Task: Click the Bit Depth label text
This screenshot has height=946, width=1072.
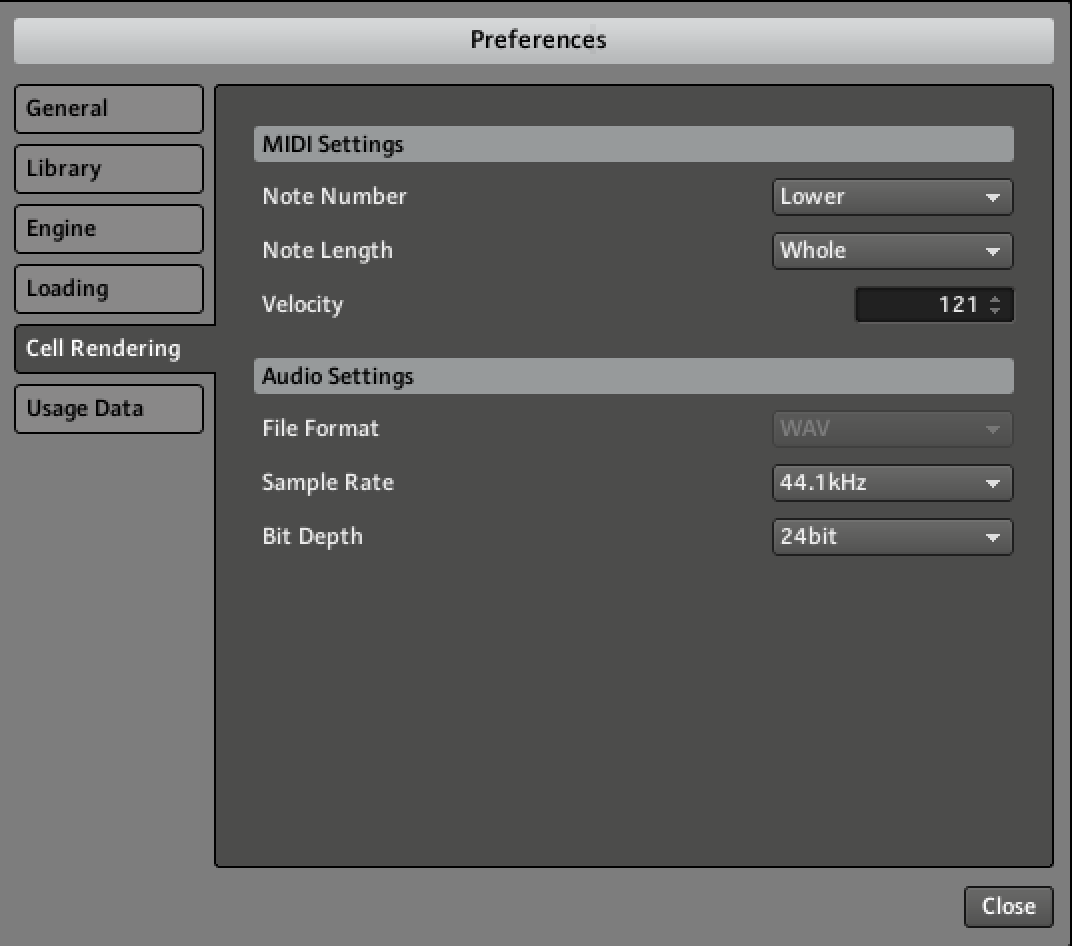Action: 312,537
